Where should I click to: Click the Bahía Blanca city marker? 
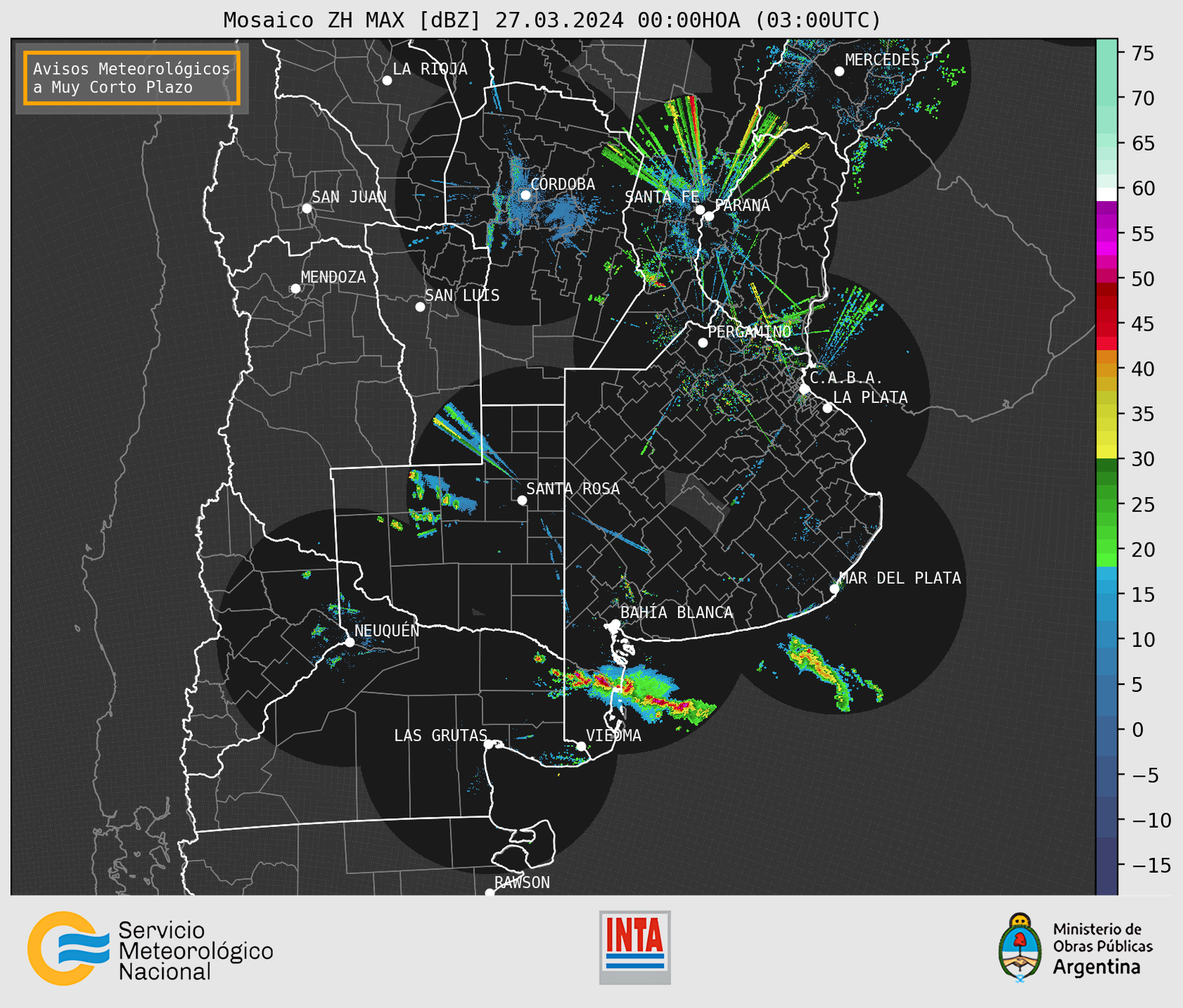pos(615,624)
